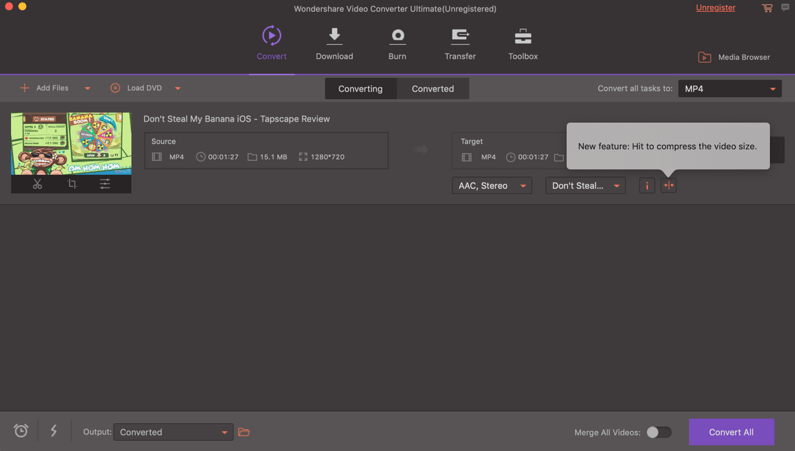Click the target duration 00:01:27
Image resolution: width=795 pixels, height=451 pixels.
coord(533,157)
